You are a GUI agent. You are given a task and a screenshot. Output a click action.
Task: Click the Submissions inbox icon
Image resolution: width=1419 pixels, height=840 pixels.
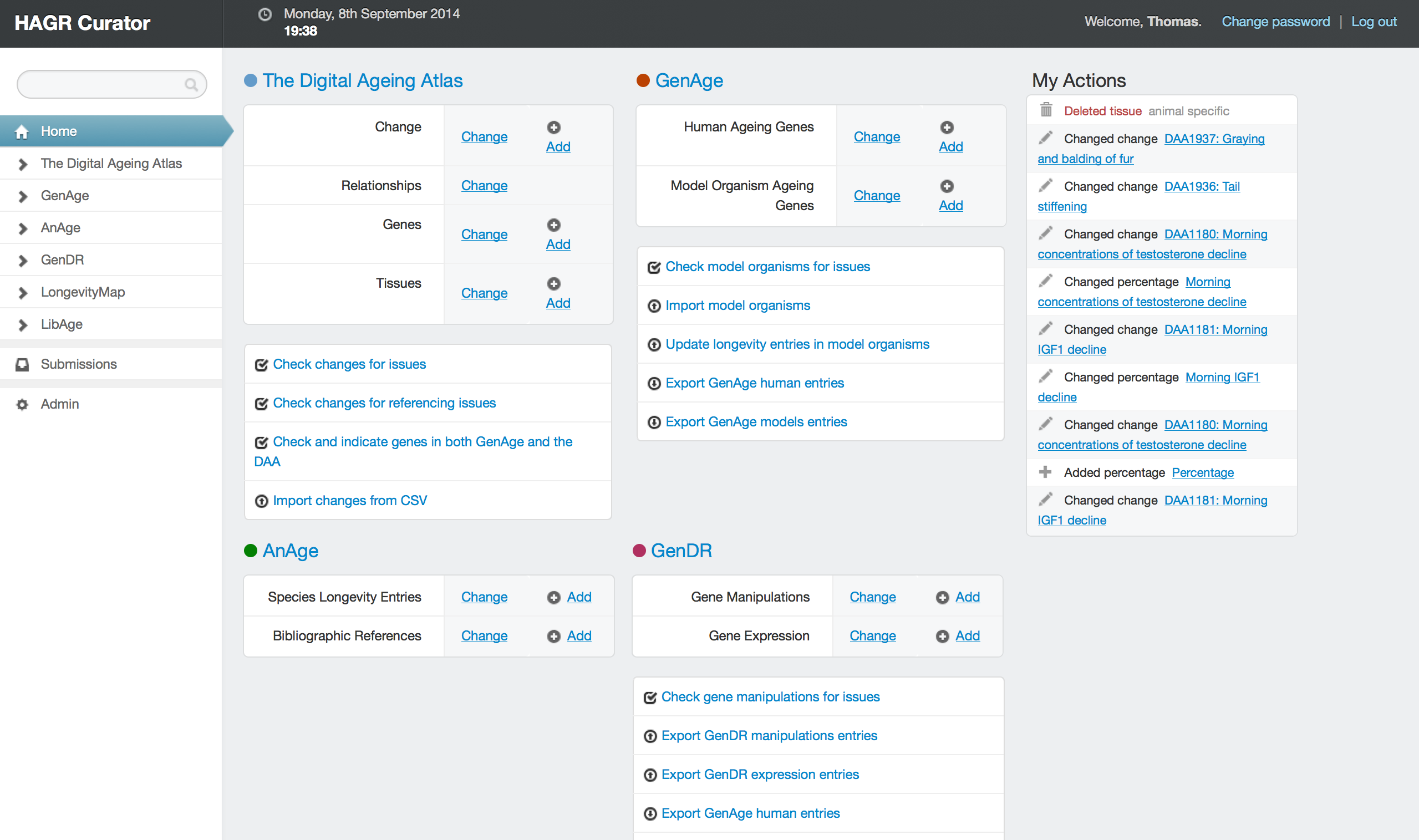pyautogui.click(x=22, y=364)
